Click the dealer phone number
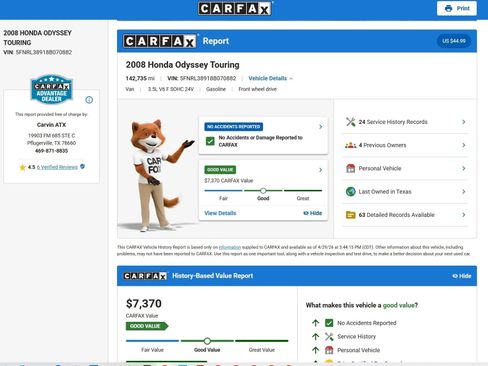The height and width of the screenshot is (366, 488). (x=51, y=151)
